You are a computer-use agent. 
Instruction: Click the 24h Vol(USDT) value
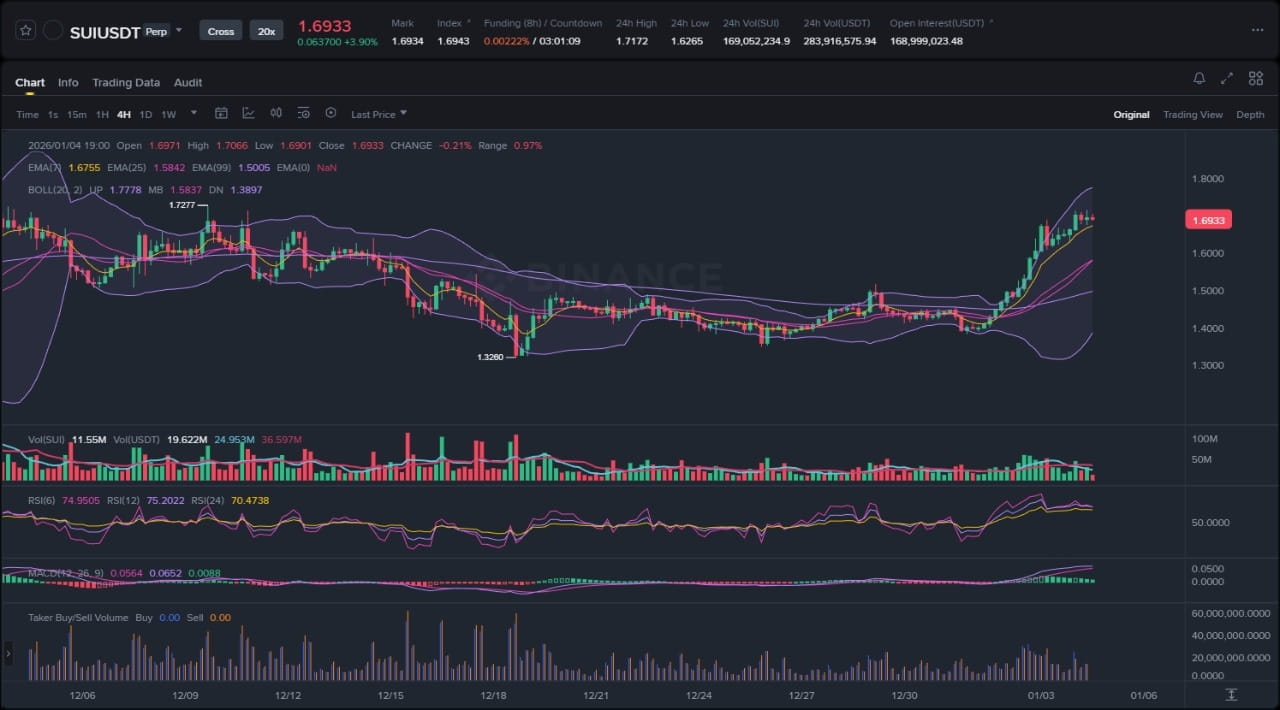pyautogui.click(x=840, y=41)
